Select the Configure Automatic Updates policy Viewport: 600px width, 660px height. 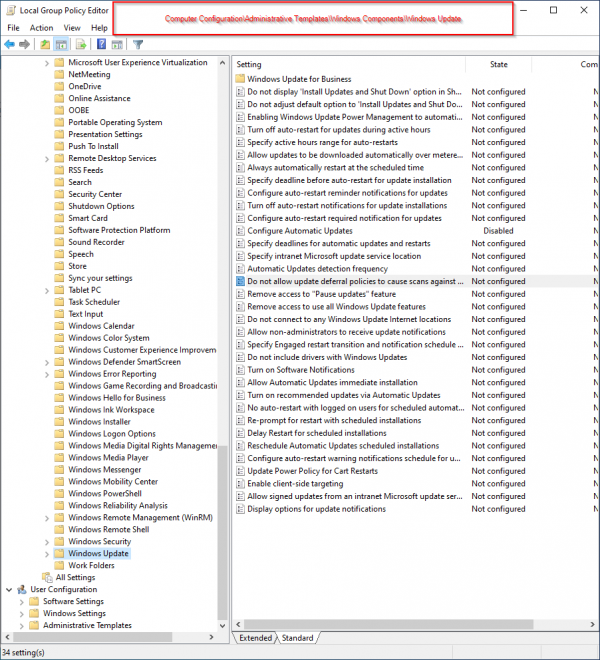coord(300,230)
